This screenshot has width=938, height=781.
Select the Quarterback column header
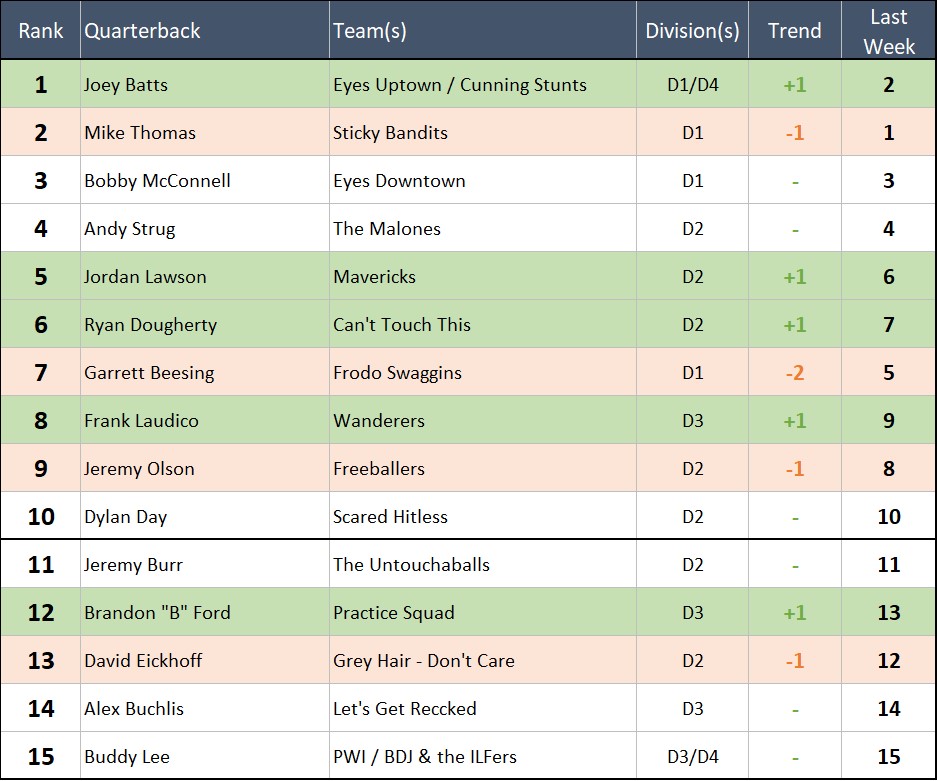pos(142,31)
